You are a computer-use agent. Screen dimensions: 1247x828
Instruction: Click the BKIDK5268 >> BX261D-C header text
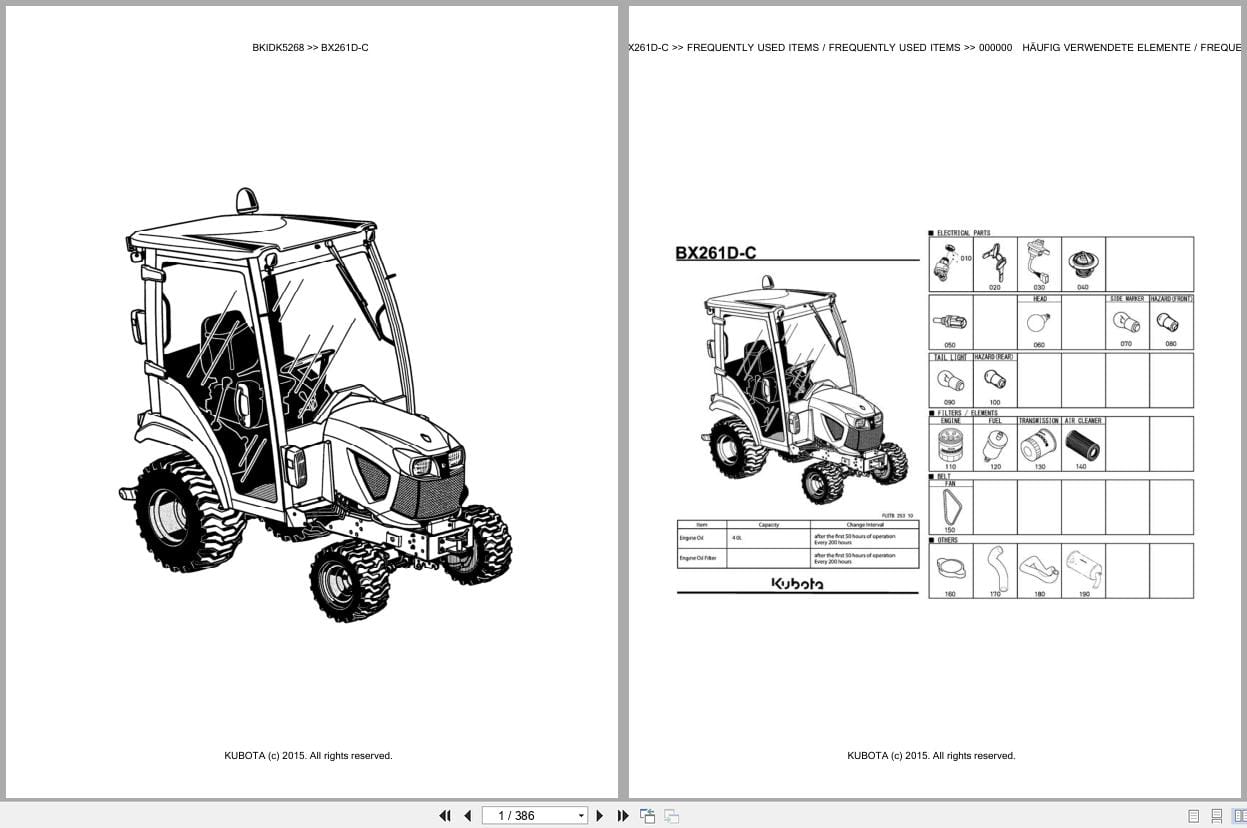click(x=310, y=47)
